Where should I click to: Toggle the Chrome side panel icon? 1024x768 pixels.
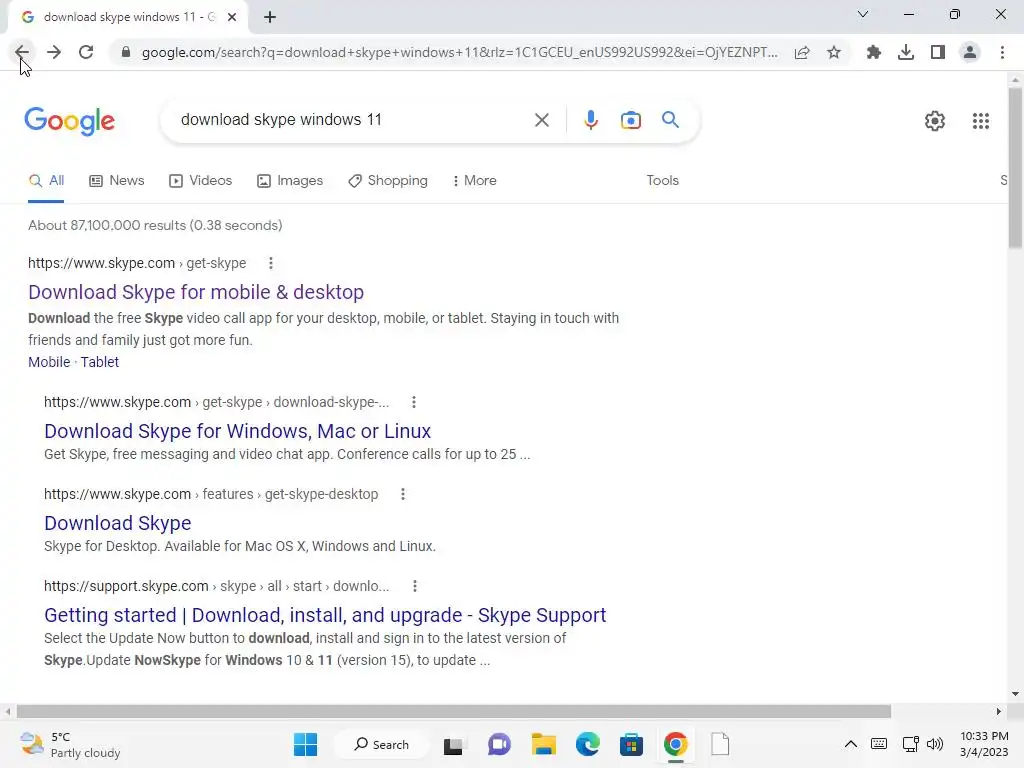(938, 52)
